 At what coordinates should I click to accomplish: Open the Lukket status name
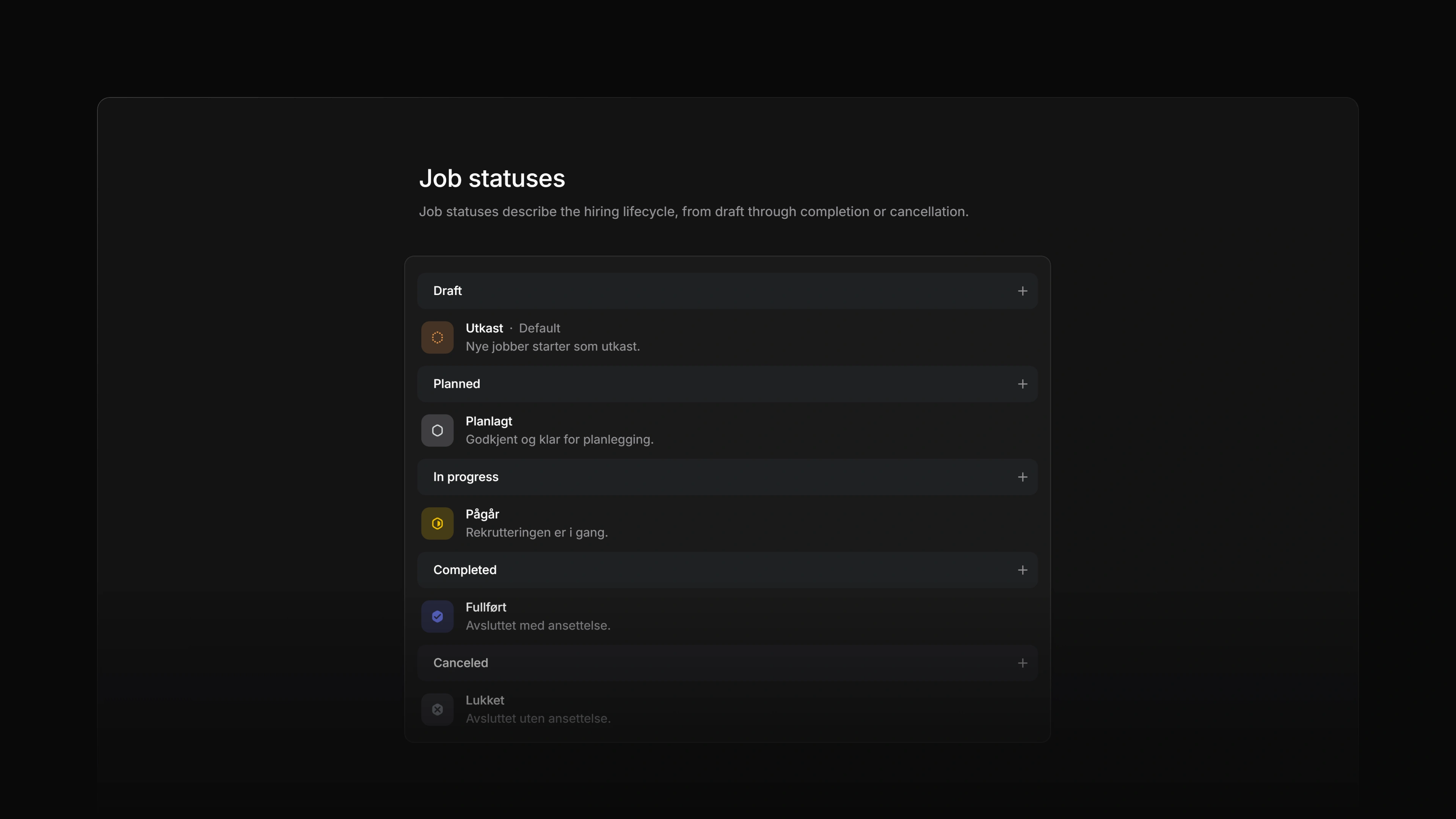click(485, 700)
